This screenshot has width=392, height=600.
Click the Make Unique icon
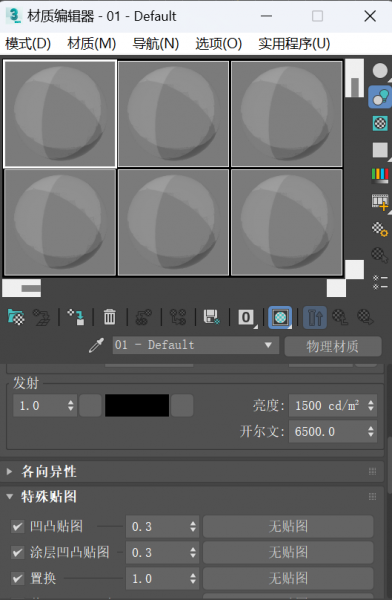pos(178,317)
